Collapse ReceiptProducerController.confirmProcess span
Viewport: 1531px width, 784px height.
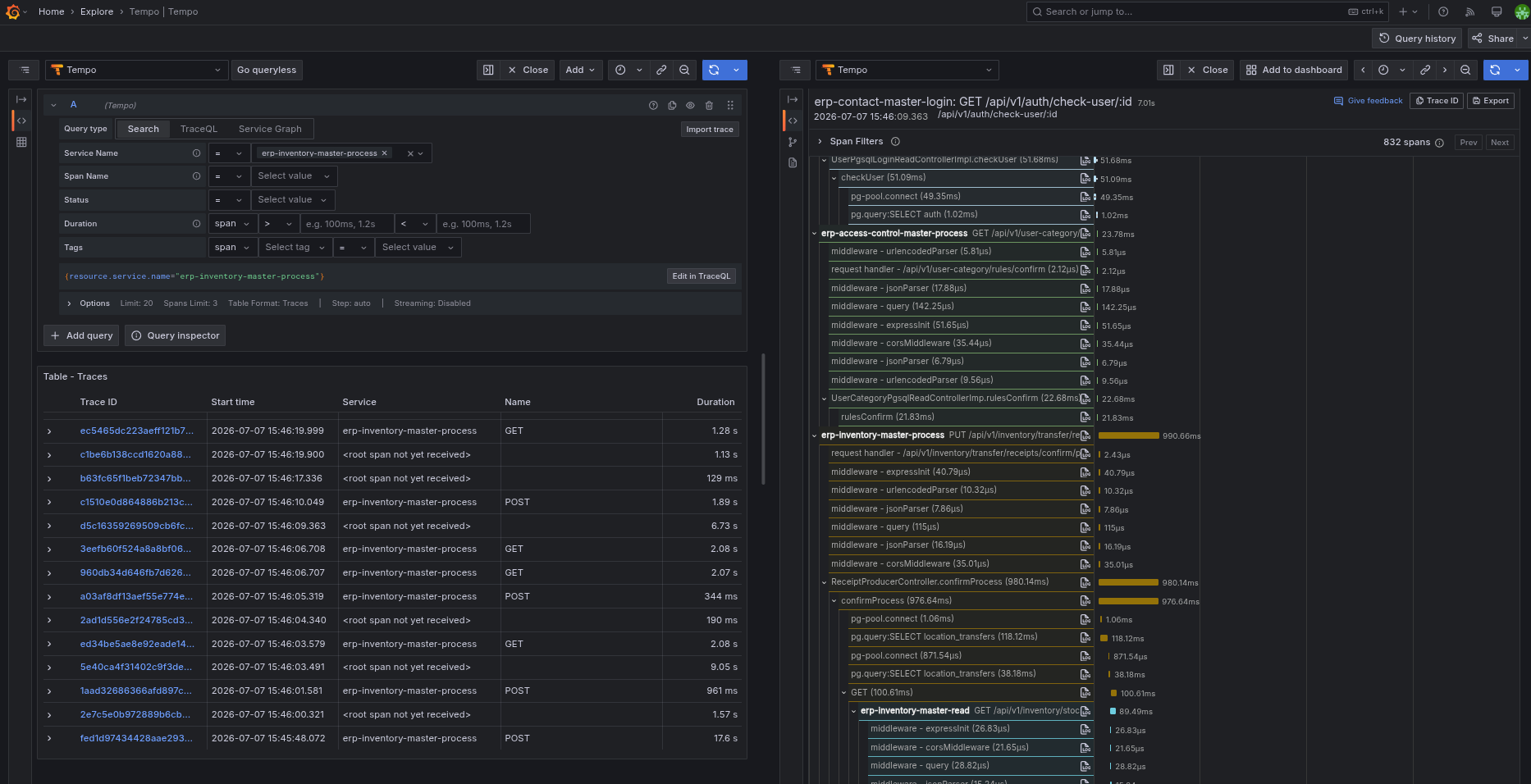[x=825, y=582]
